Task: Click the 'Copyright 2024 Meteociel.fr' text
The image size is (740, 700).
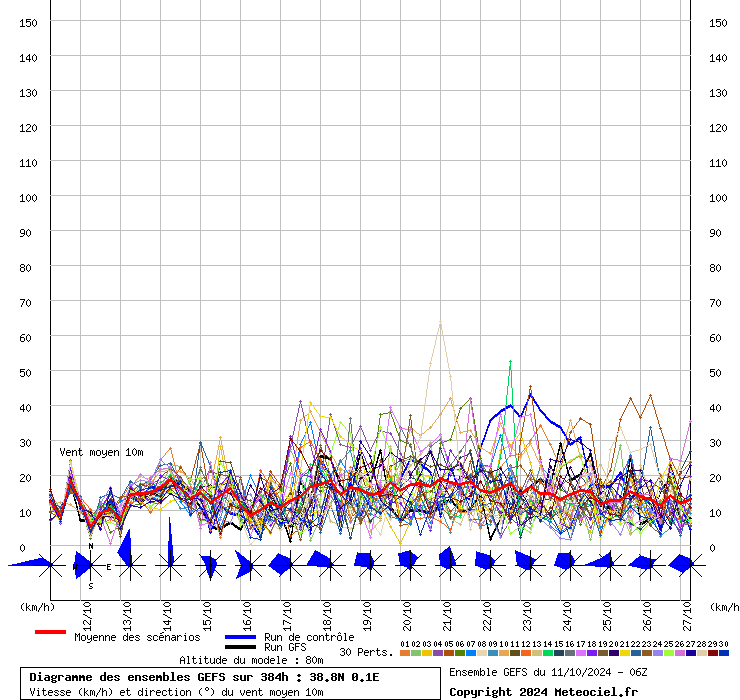Action: point(542,691)
